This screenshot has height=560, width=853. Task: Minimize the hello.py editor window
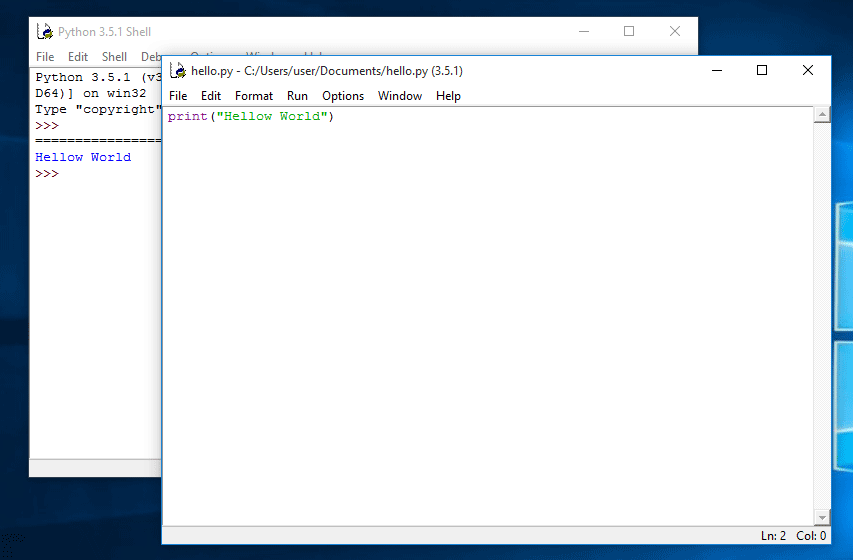click(716, 70)
